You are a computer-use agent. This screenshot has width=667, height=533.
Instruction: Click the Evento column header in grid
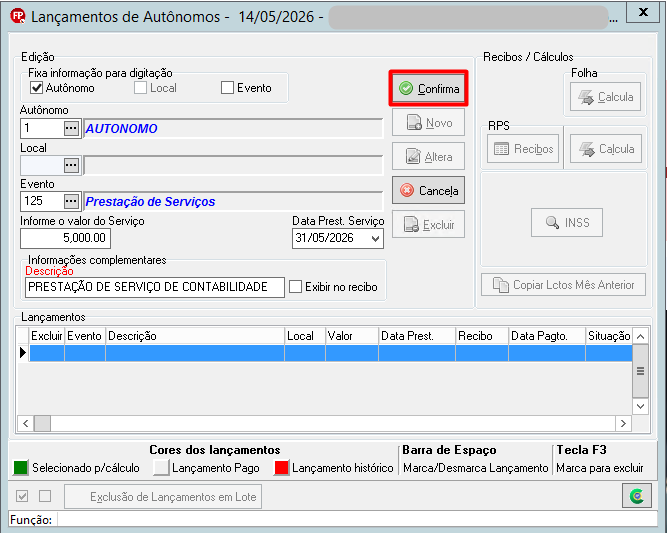point(85,336)
